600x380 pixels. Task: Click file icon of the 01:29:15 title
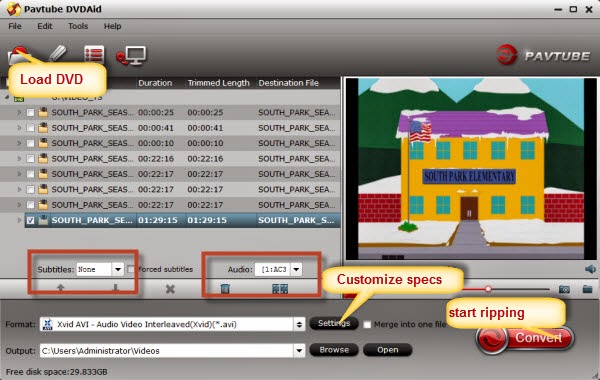tap(43, 220)
